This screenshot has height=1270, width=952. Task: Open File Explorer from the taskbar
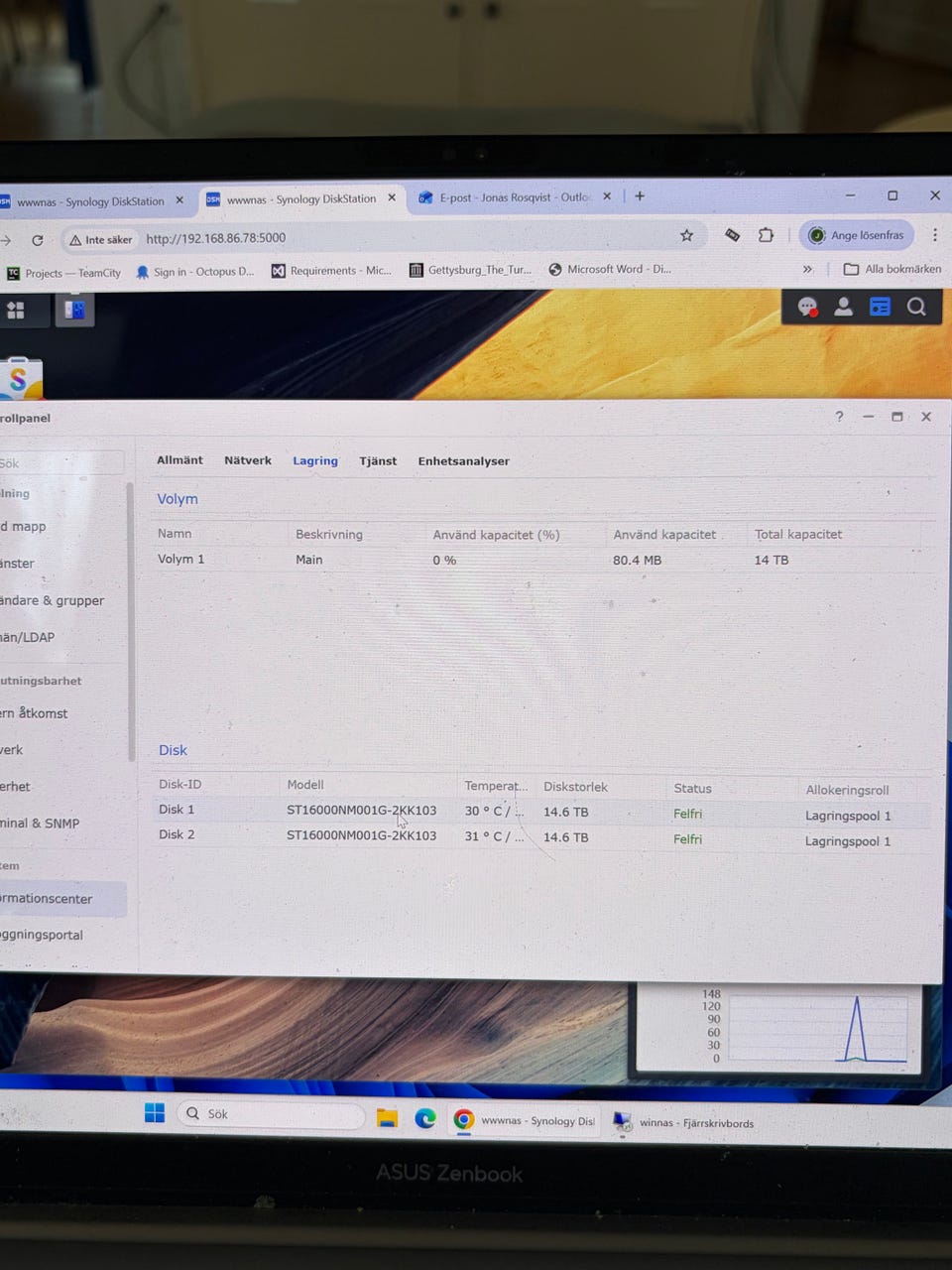[387, 1118]
